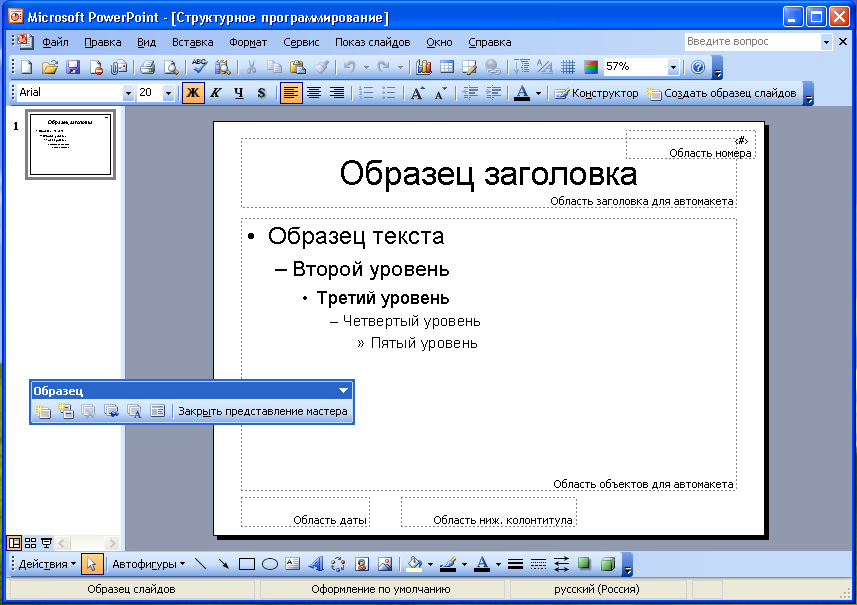The height and width of the screenshot is (605, 857).
Task: Insert a new slide master in Образец toolbar
Action: click(x=43, y=411)
